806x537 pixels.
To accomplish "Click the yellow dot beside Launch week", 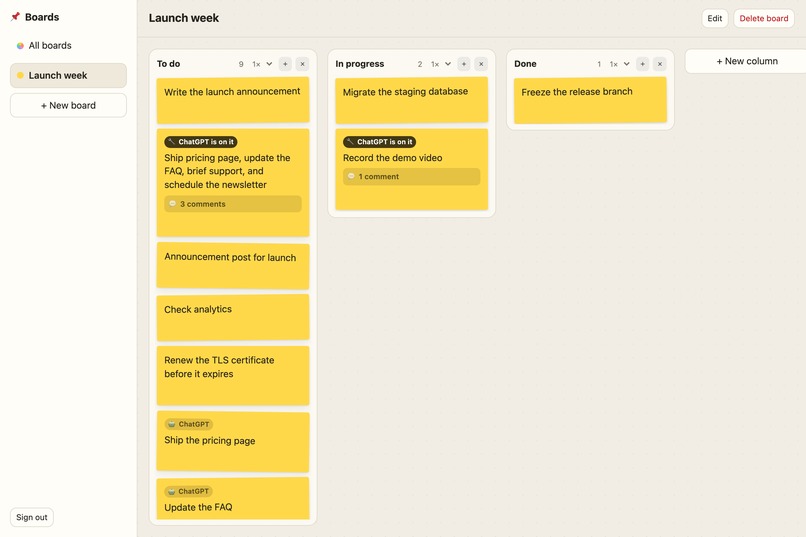I will point(20,76).
